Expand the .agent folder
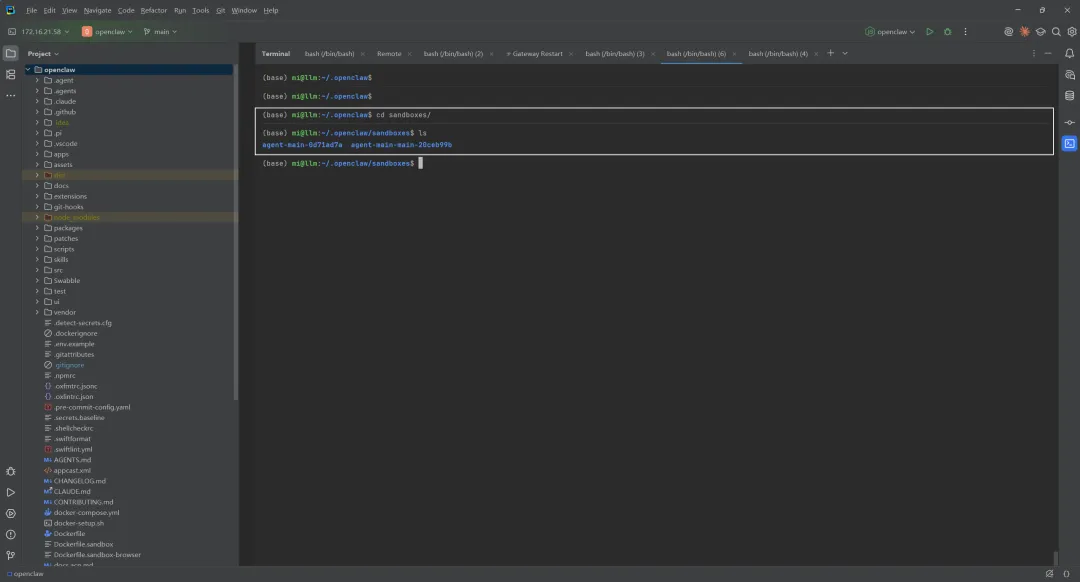 [x=37, y=81]
